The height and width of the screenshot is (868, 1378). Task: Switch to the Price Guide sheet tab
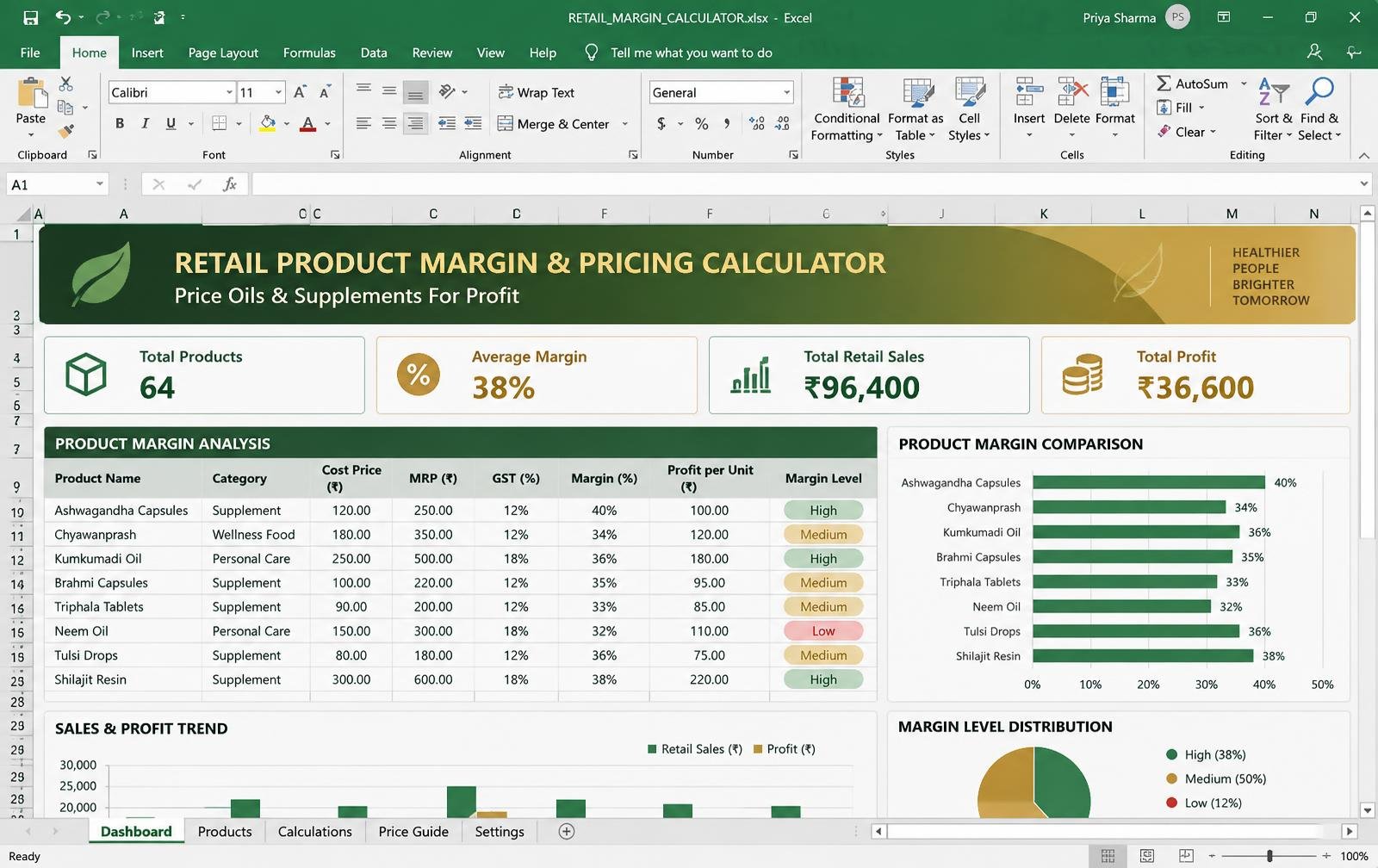click(413, 831)
